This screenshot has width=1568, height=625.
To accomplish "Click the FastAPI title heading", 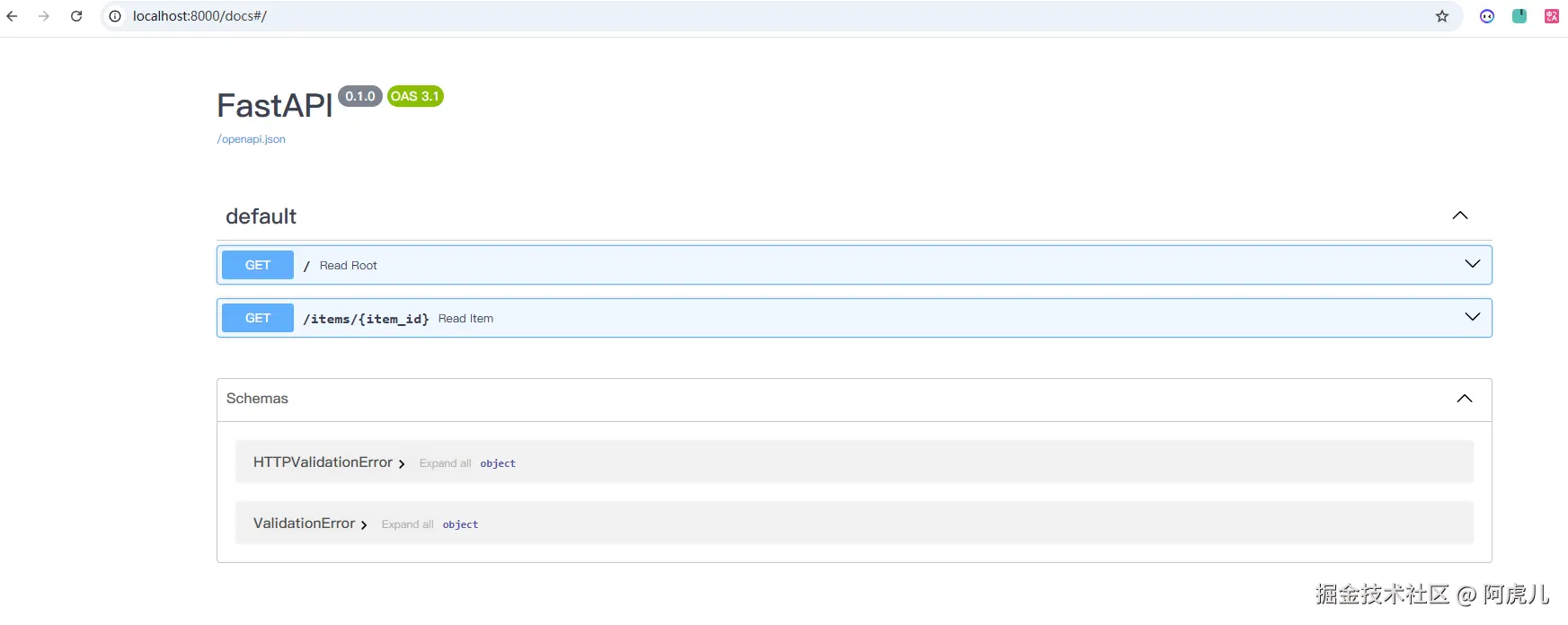I will coord(275,106).
